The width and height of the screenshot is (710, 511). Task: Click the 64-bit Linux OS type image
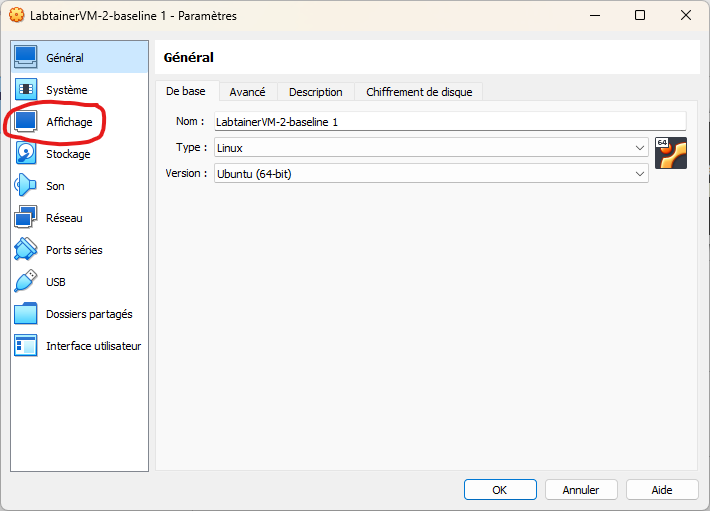(x=671, y=153)
